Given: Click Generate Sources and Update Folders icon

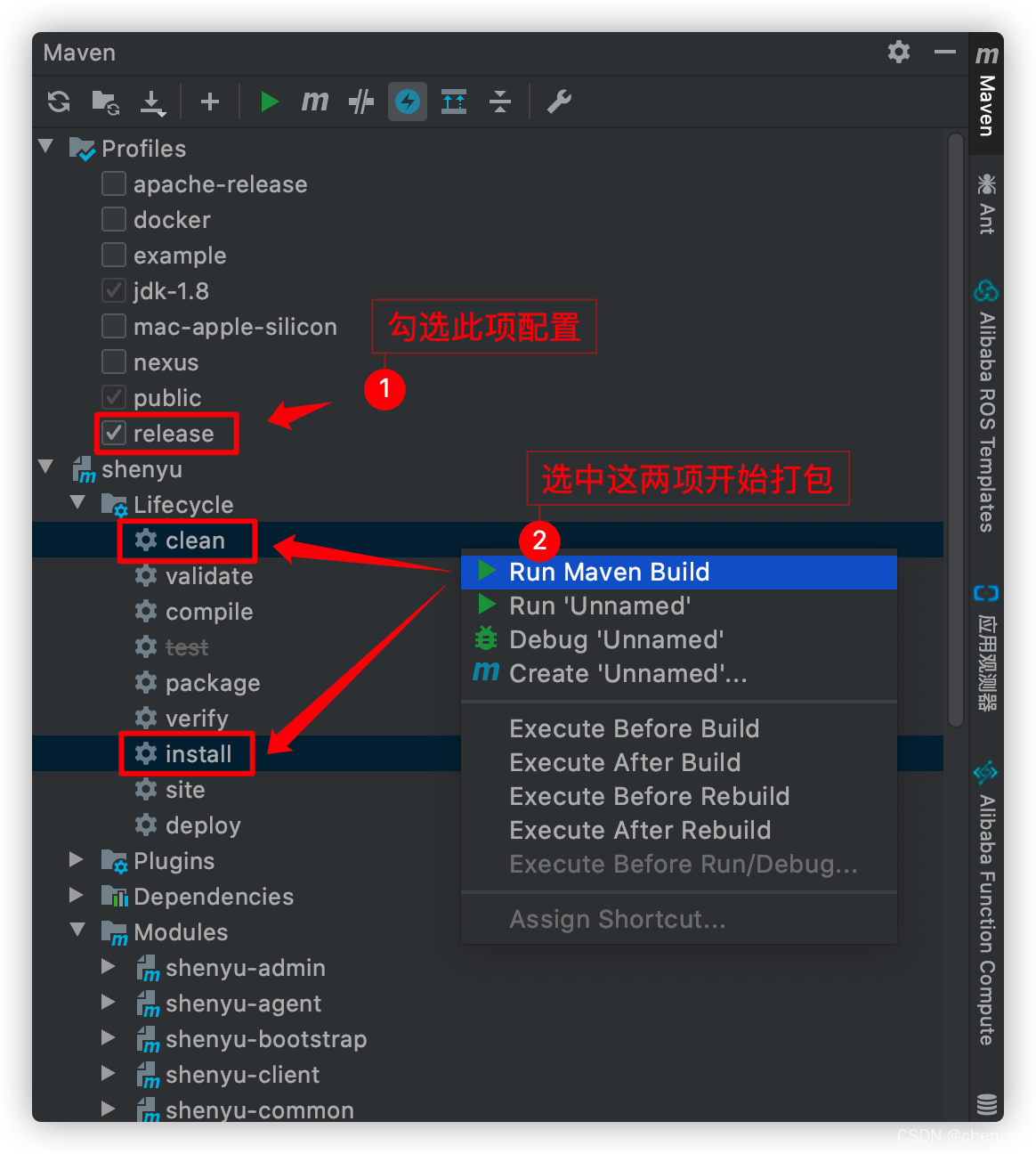Looking at the screenshot, I should 106,102.
